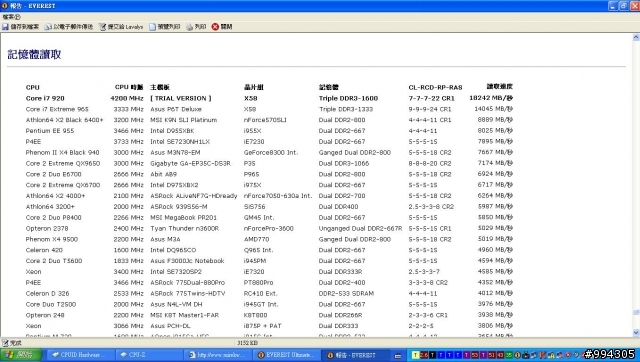Click the nForce570SLI chipset cell

[265, 120]
